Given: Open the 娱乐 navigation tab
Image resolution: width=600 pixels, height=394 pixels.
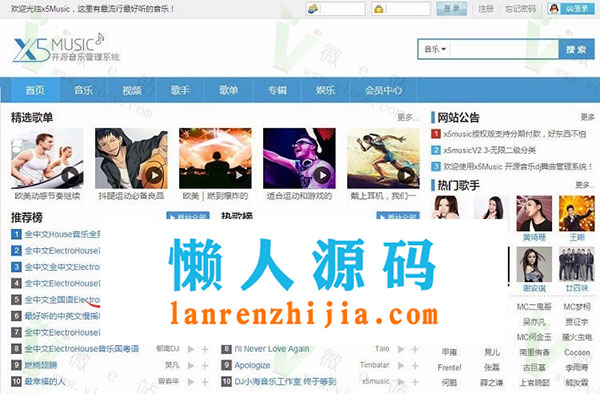Looking at the screenshot, I should [325, 90].
